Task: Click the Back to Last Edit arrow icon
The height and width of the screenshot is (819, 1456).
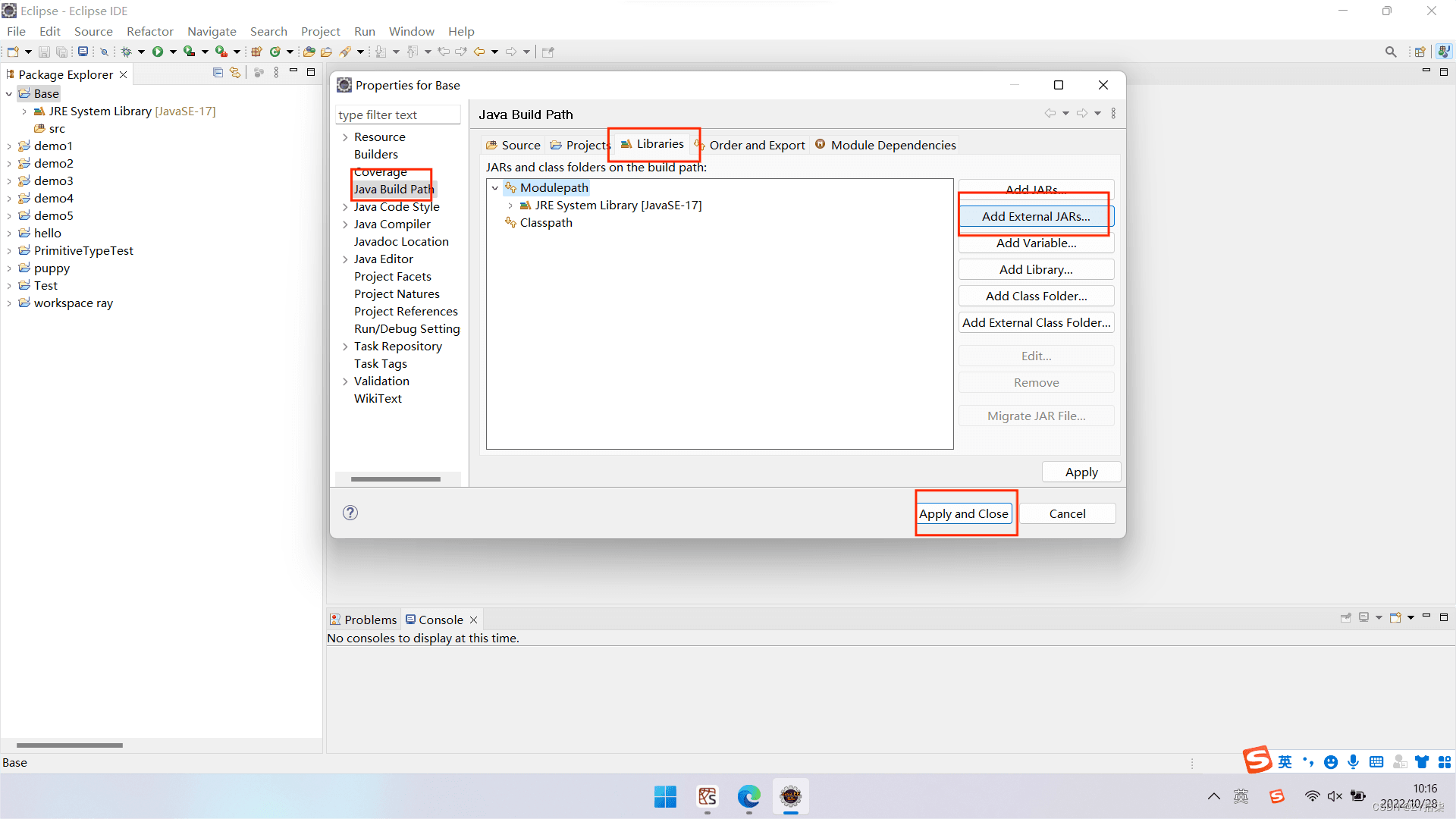Action: coord(444,52)
